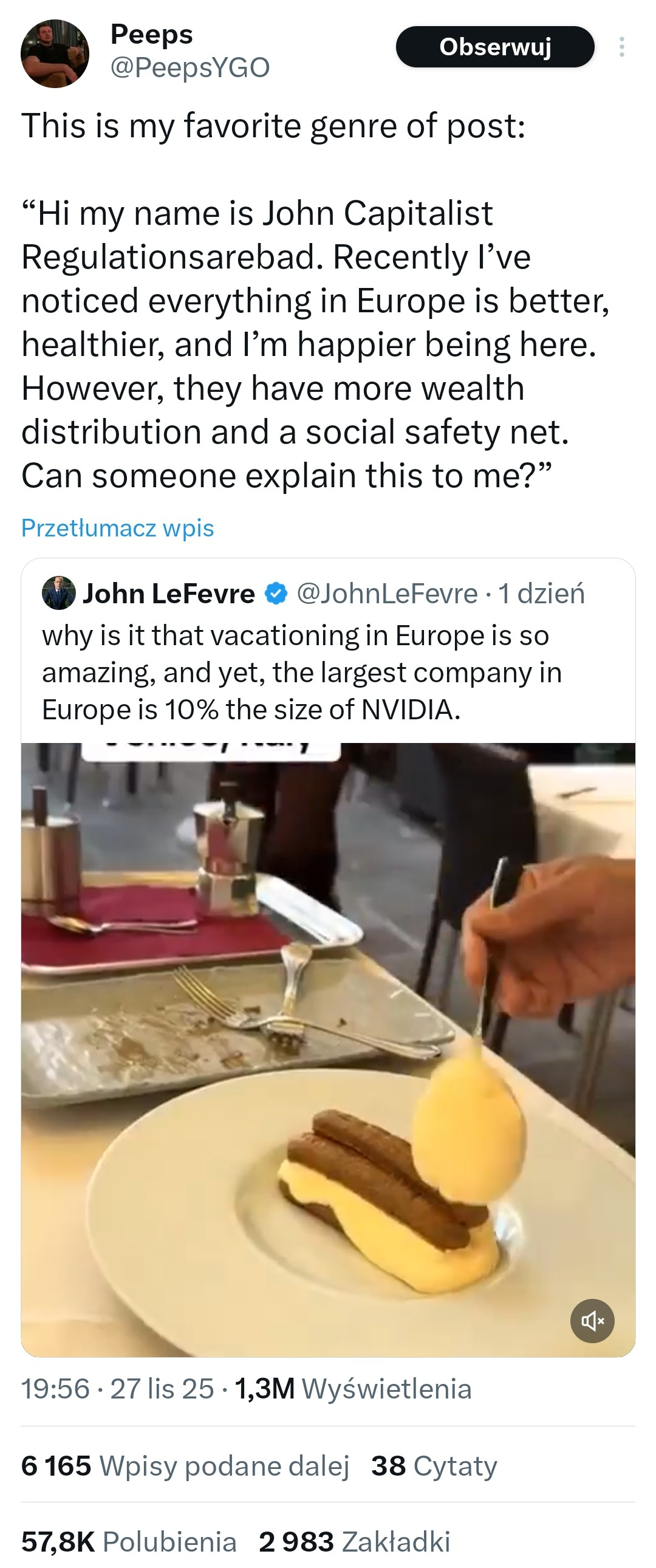Open quoted post text about NVIDIA
The height and width of the screenshot is (1568, 656).
click(301, 672)
